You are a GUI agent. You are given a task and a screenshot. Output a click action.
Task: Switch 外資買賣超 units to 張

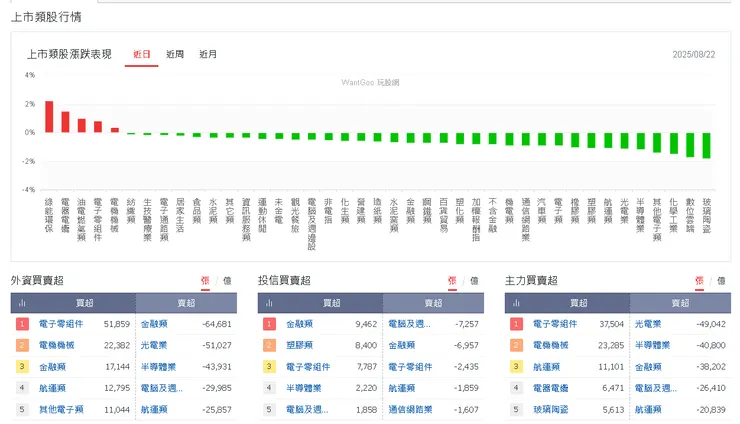(205, 280)
